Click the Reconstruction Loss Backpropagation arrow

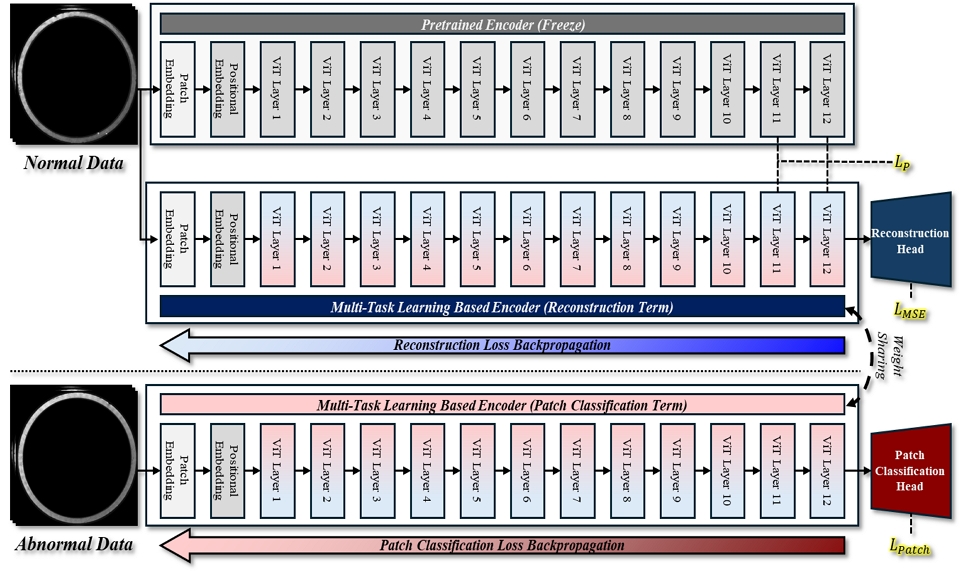(x=503, y=346)
